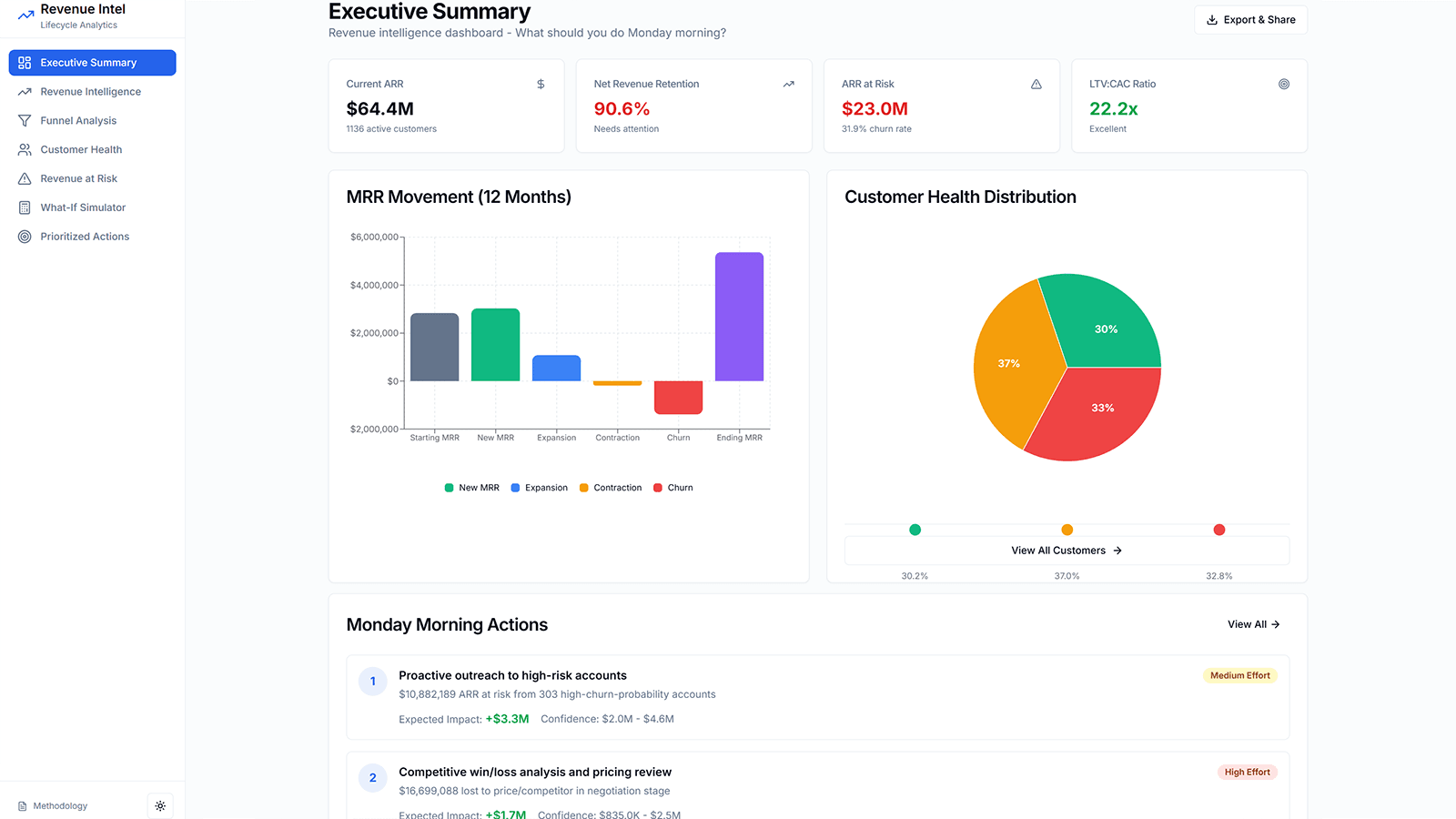Toggle dark mode with the sun icon
This screenshot has height=819, width=1456.
160,806
